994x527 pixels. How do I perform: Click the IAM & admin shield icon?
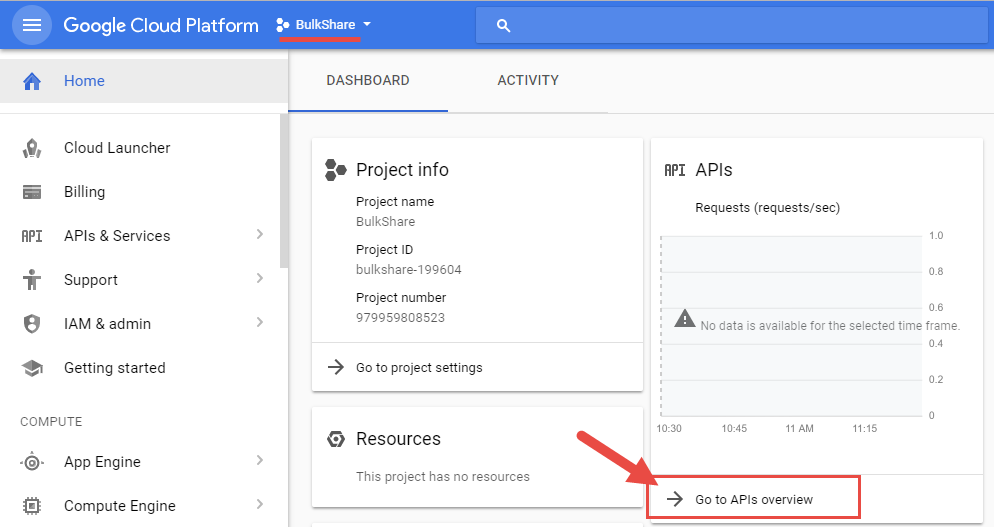(32, 324)
